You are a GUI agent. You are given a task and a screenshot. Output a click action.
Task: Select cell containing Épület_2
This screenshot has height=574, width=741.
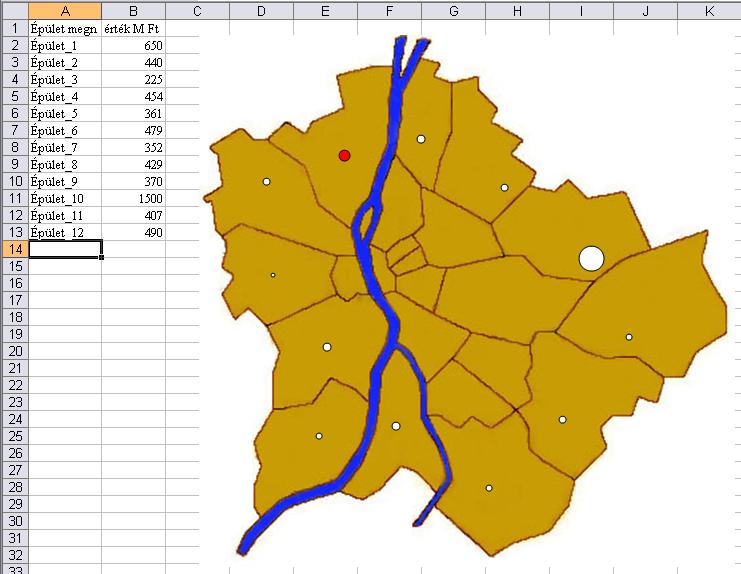click(65, 62)
